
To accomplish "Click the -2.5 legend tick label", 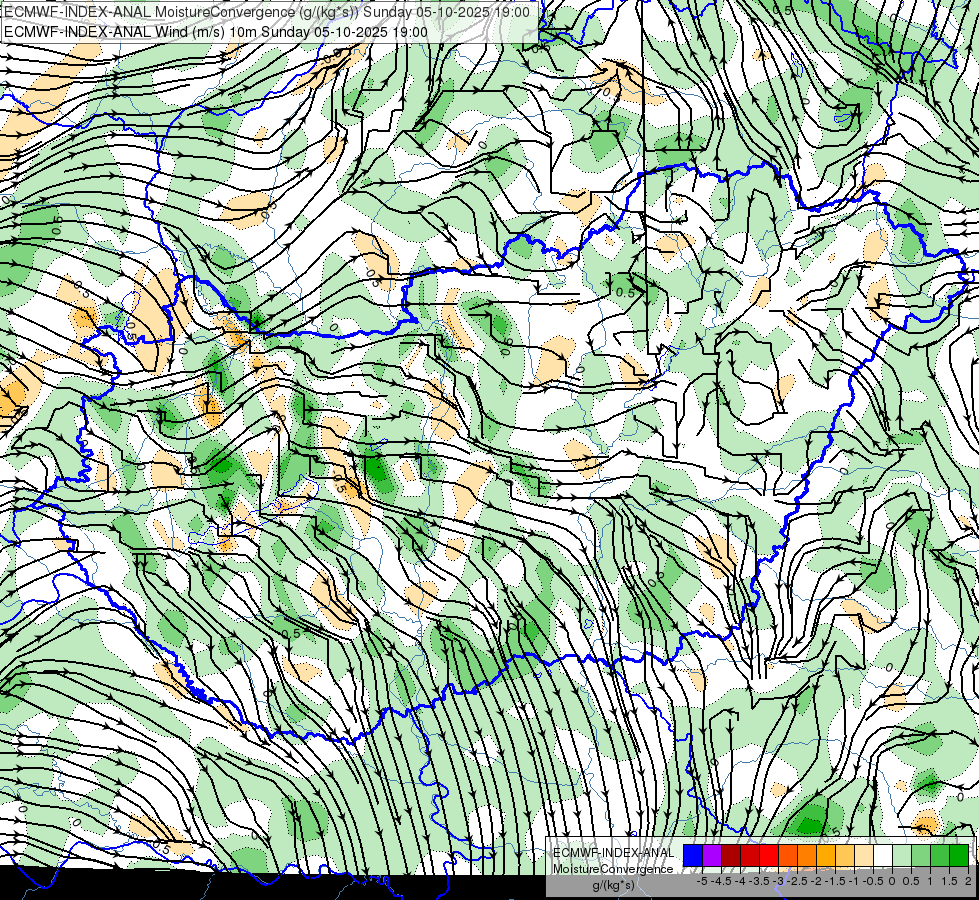I will coord(797,881).
